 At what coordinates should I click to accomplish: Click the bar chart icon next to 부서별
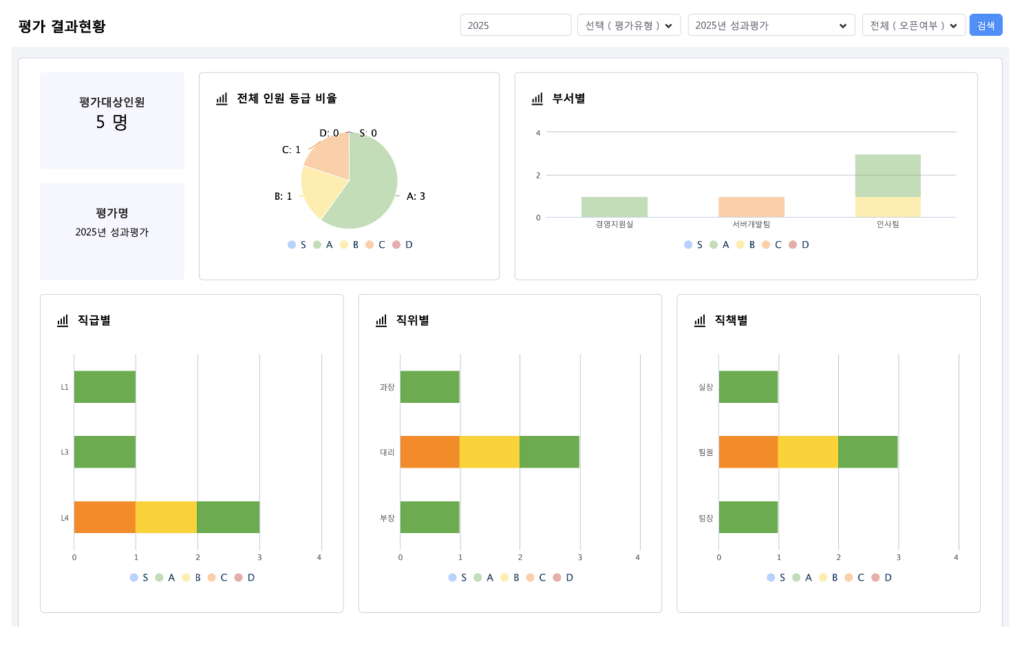[x=537, y=99]
